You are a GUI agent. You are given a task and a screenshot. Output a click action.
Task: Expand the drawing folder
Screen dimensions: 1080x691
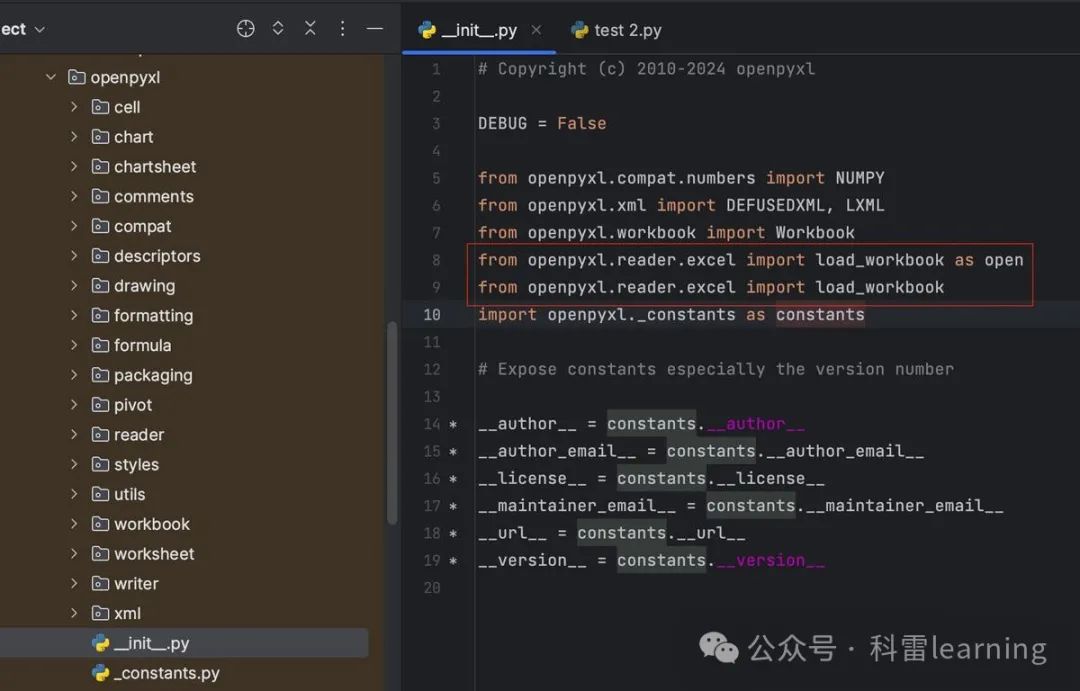point(74,285)
